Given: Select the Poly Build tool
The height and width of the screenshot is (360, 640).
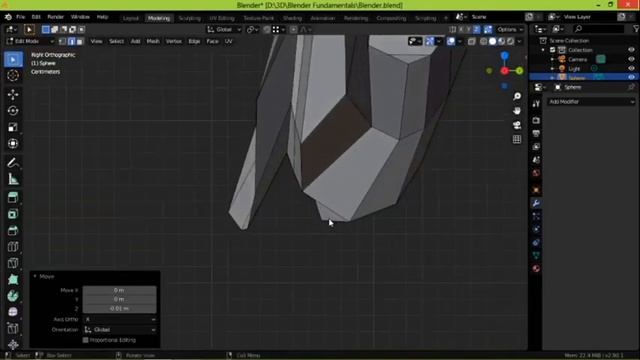Looking at the screenshot, I should click(x=13, y=279).
